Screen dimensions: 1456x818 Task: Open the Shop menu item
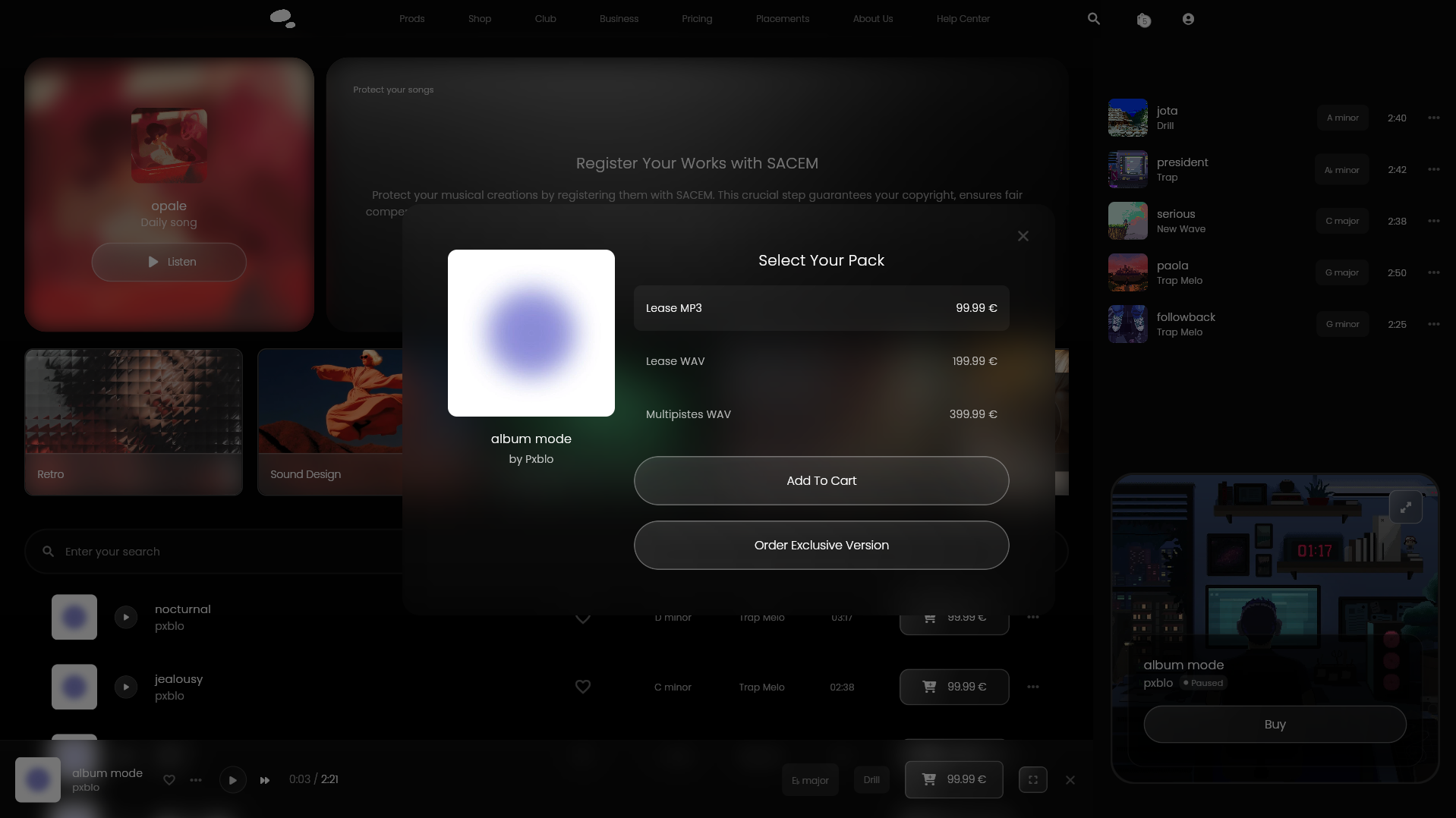pos(480,19)
